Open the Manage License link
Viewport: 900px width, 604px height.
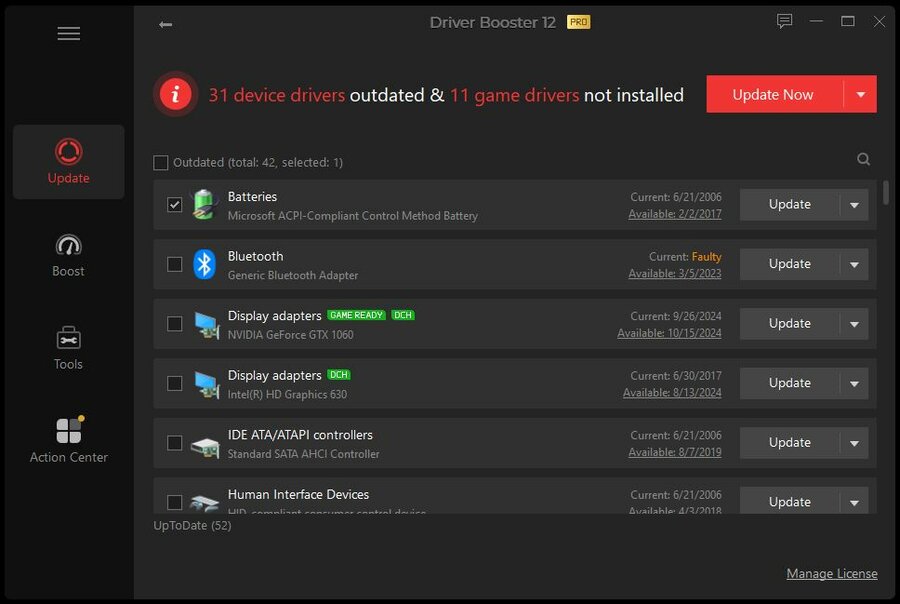click(x=831, y=574)
